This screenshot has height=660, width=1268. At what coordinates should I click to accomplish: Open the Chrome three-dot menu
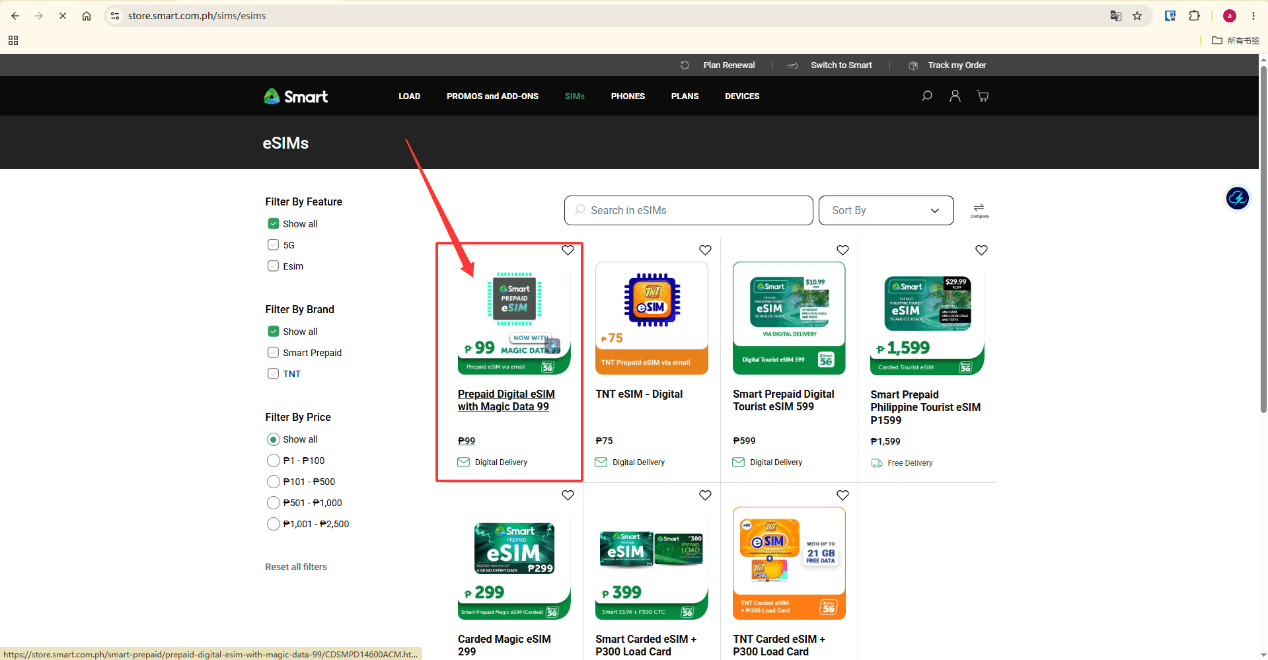point(1253,16)
